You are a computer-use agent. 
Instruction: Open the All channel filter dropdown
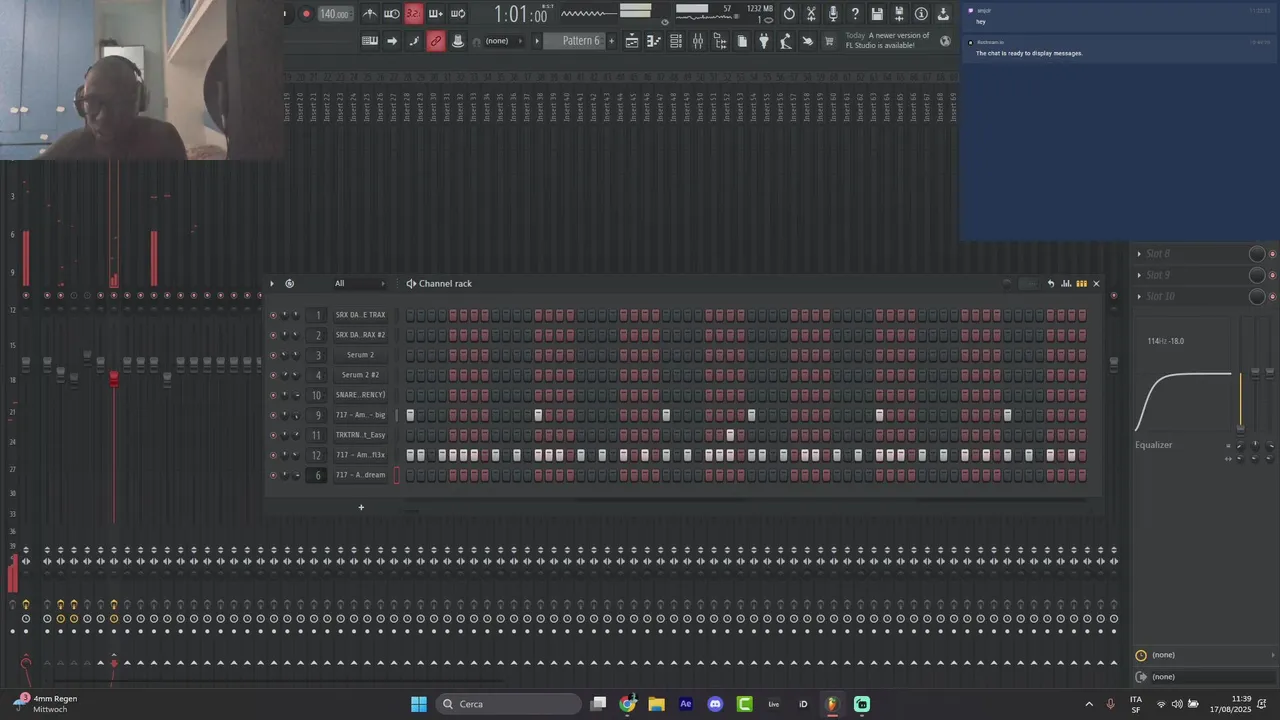(x=358, y=283)
